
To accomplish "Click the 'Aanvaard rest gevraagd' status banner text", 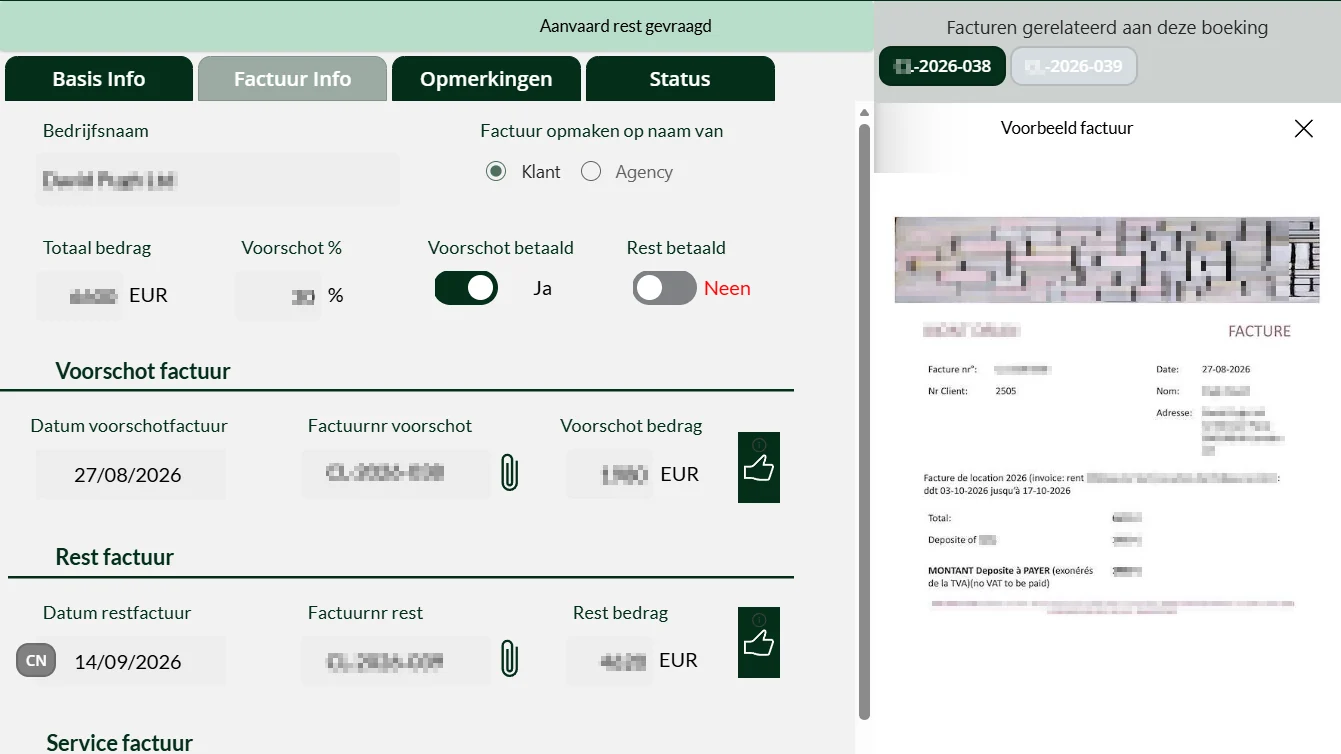I will coord(626,26).
